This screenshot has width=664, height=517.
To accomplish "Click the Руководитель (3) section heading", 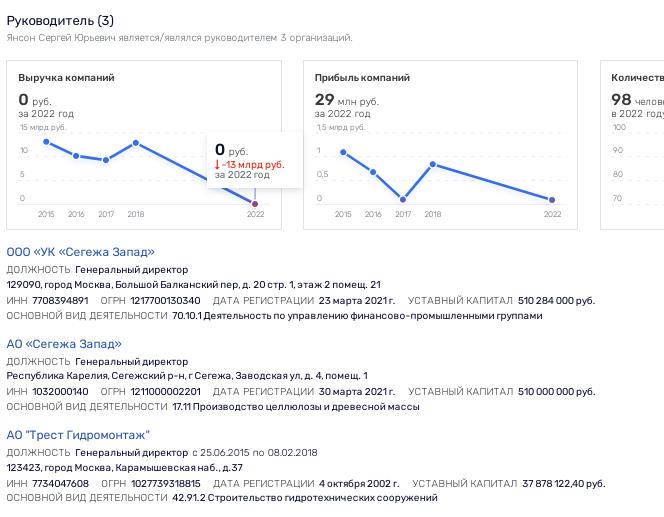I will coord(60,20).
